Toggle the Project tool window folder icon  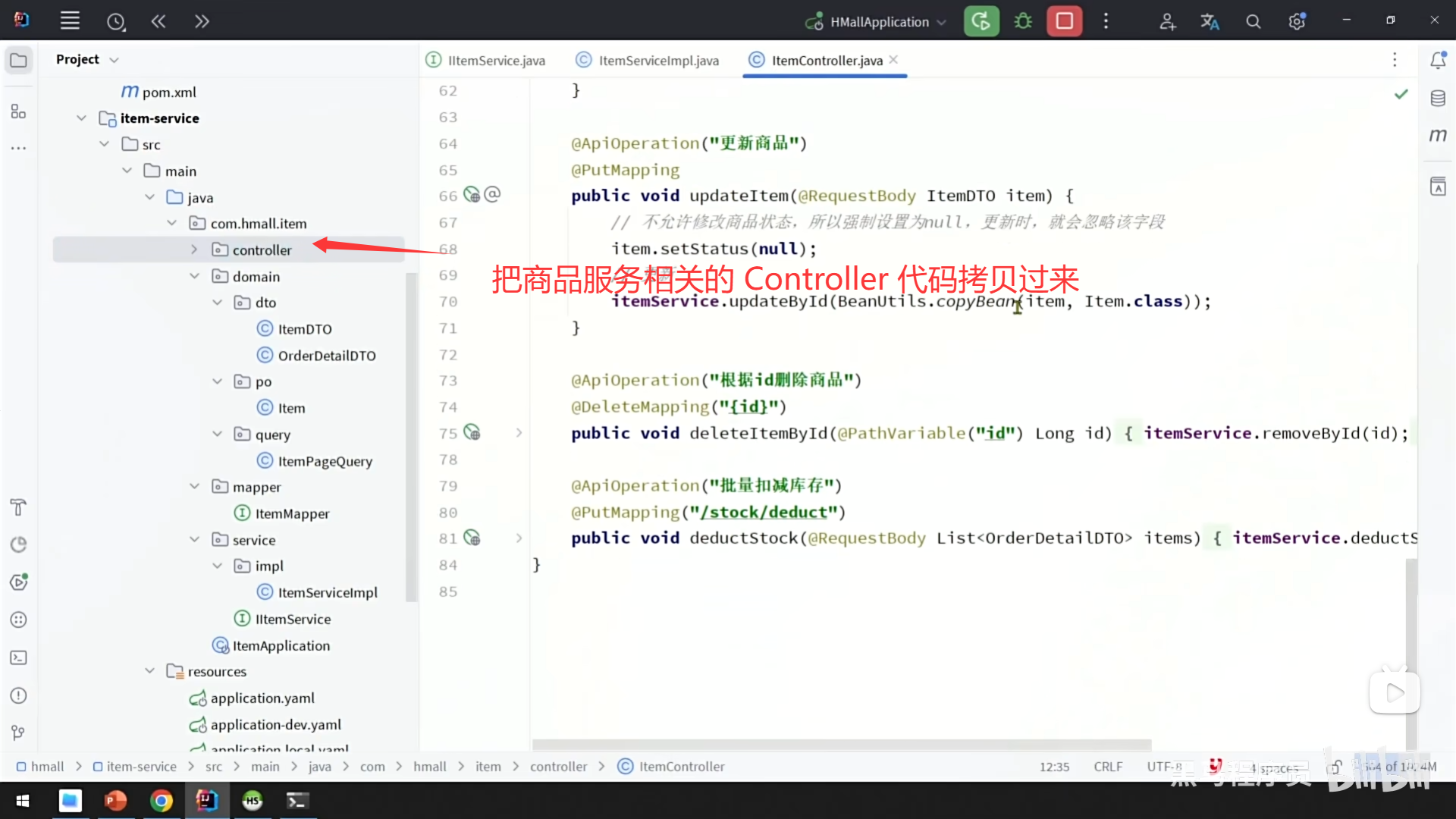point(18,61)
